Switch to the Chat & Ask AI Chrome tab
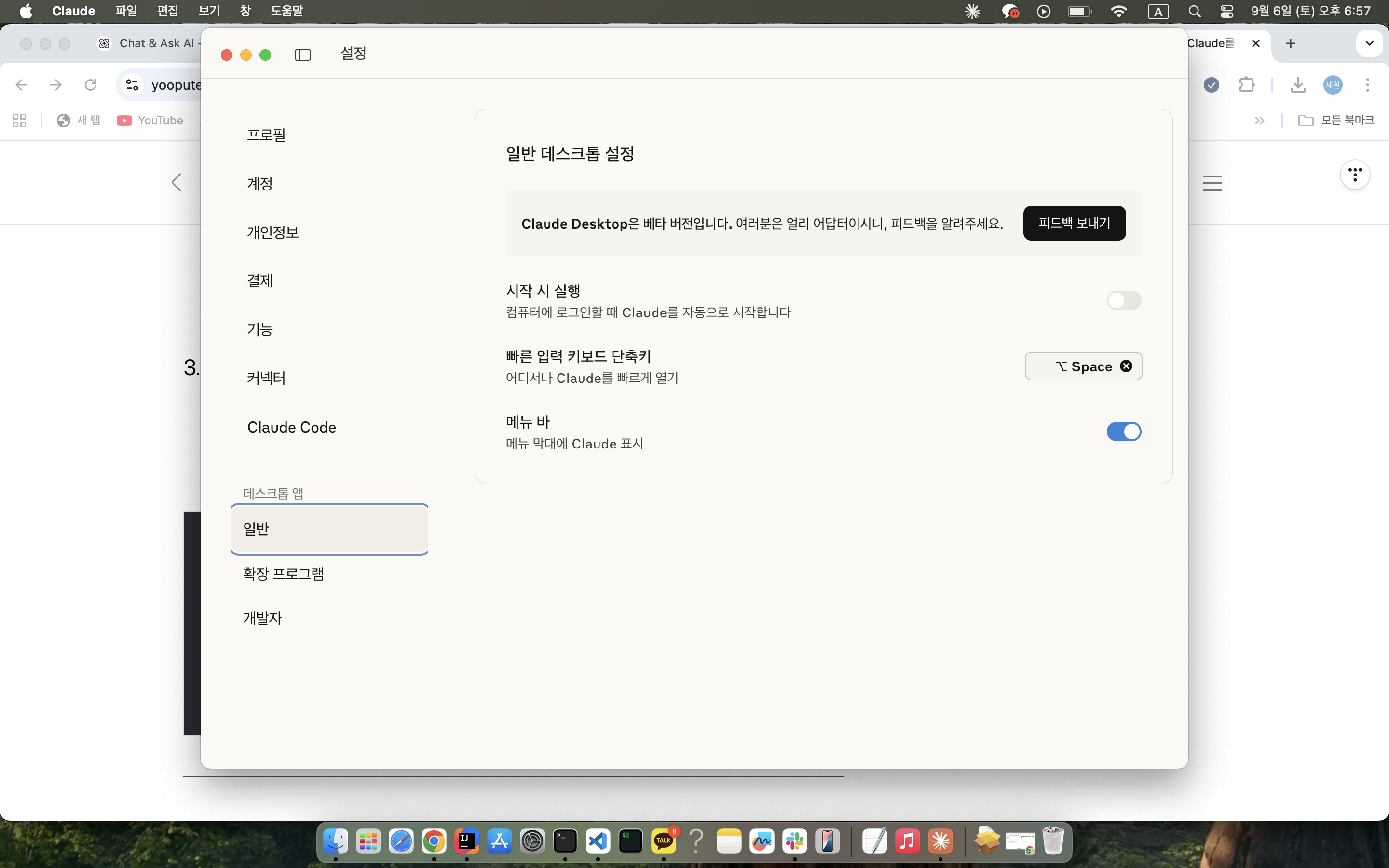1389x868 pixels. coord(148,43)
